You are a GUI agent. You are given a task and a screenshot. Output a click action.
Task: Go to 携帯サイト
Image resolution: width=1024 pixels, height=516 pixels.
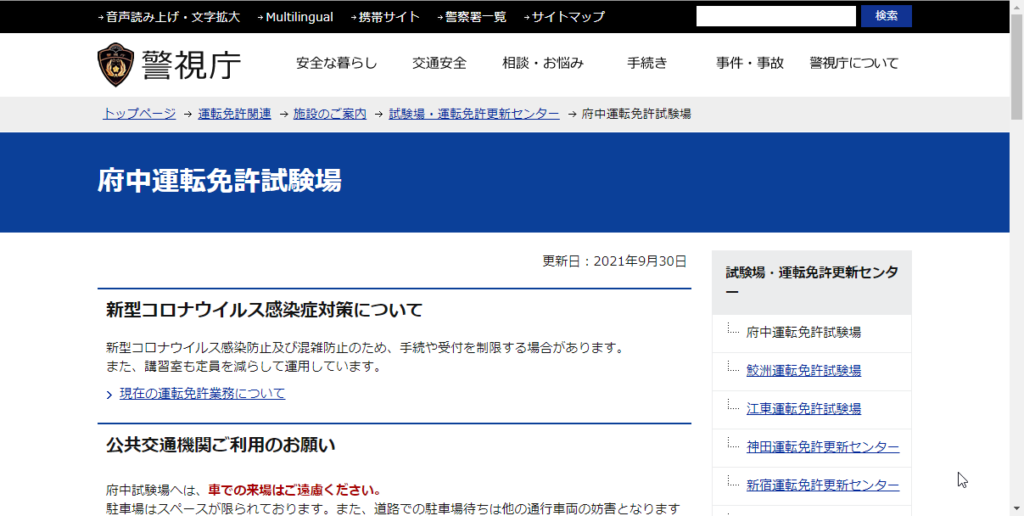click(x=389, y=17)
